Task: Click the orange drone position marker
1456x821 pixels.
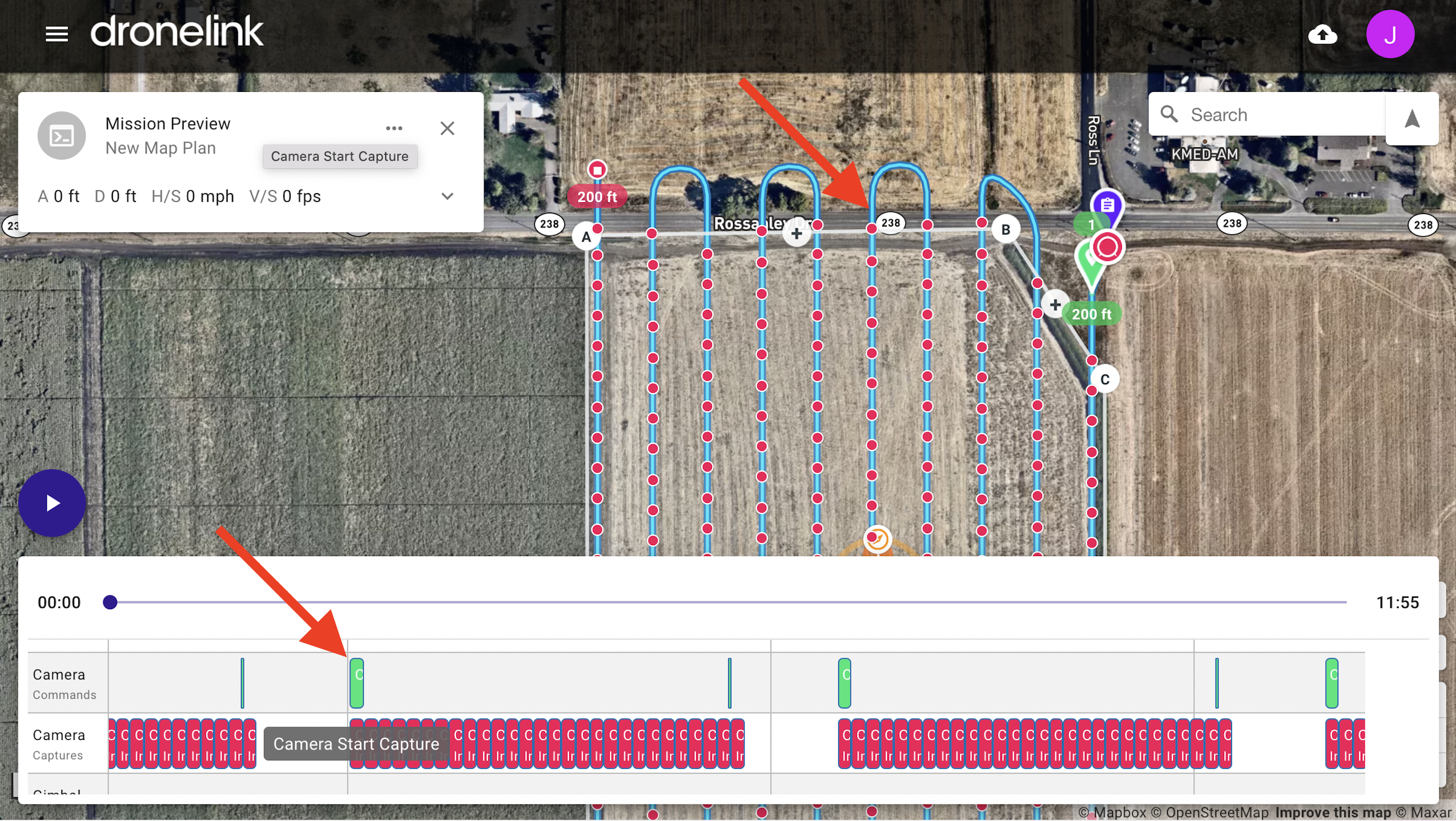Action: coord(877,539)
